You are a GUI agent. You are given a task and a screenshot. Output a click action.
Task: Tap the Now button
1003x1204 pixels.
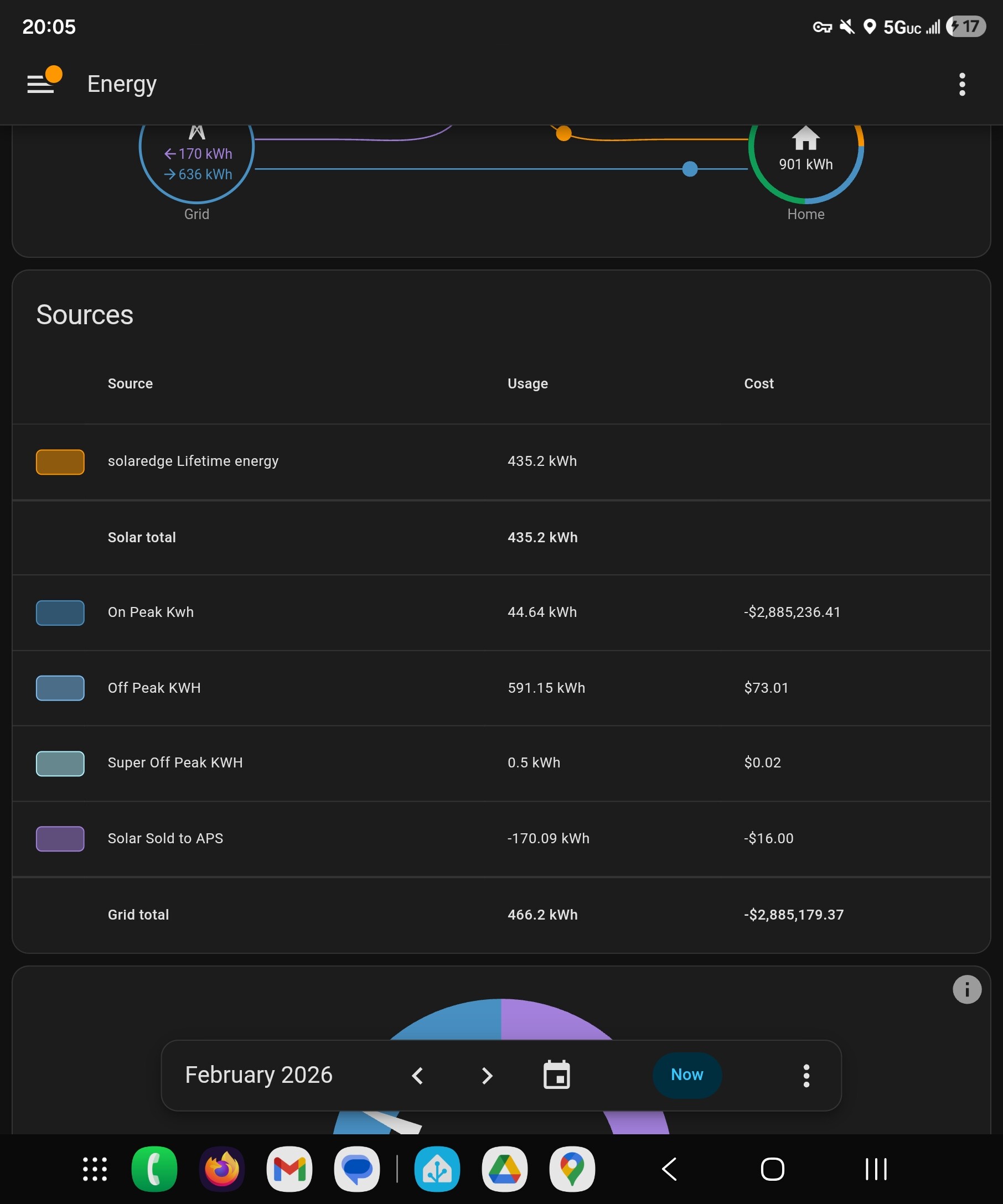(687, 1075)
